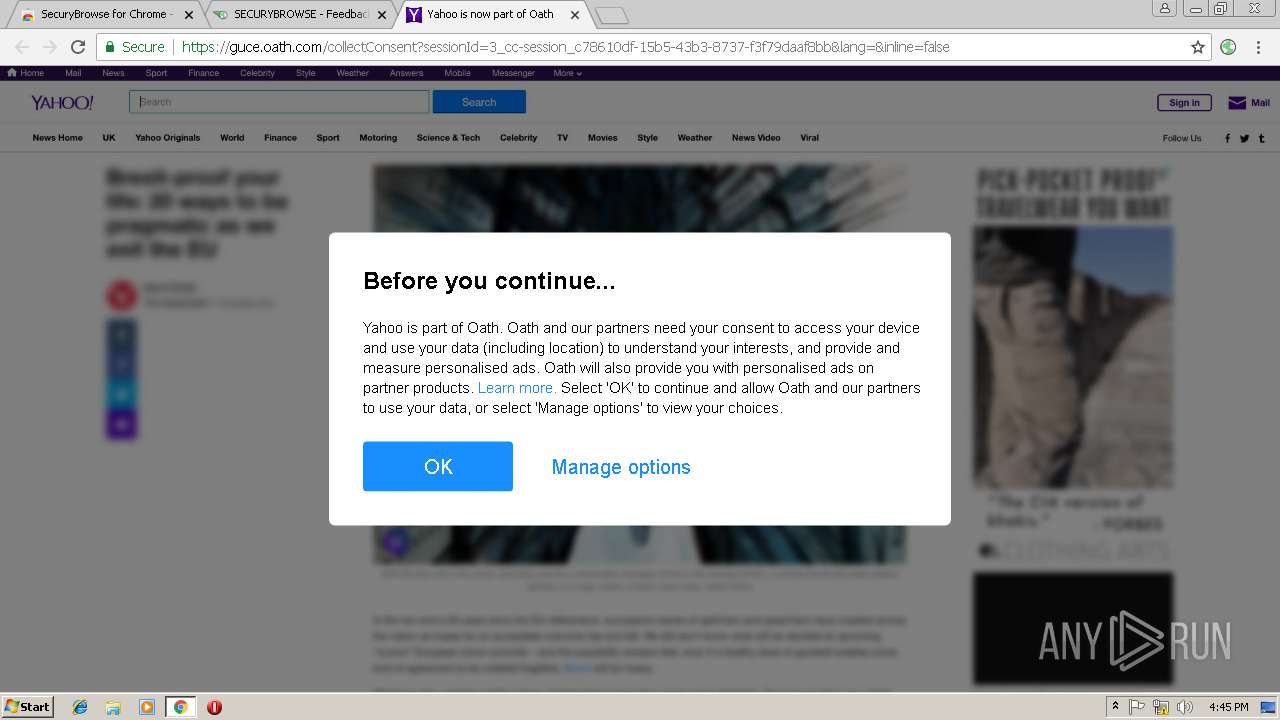Open Manage options link
Viewport: 1280px width, 720px height.
click(621, 467)
